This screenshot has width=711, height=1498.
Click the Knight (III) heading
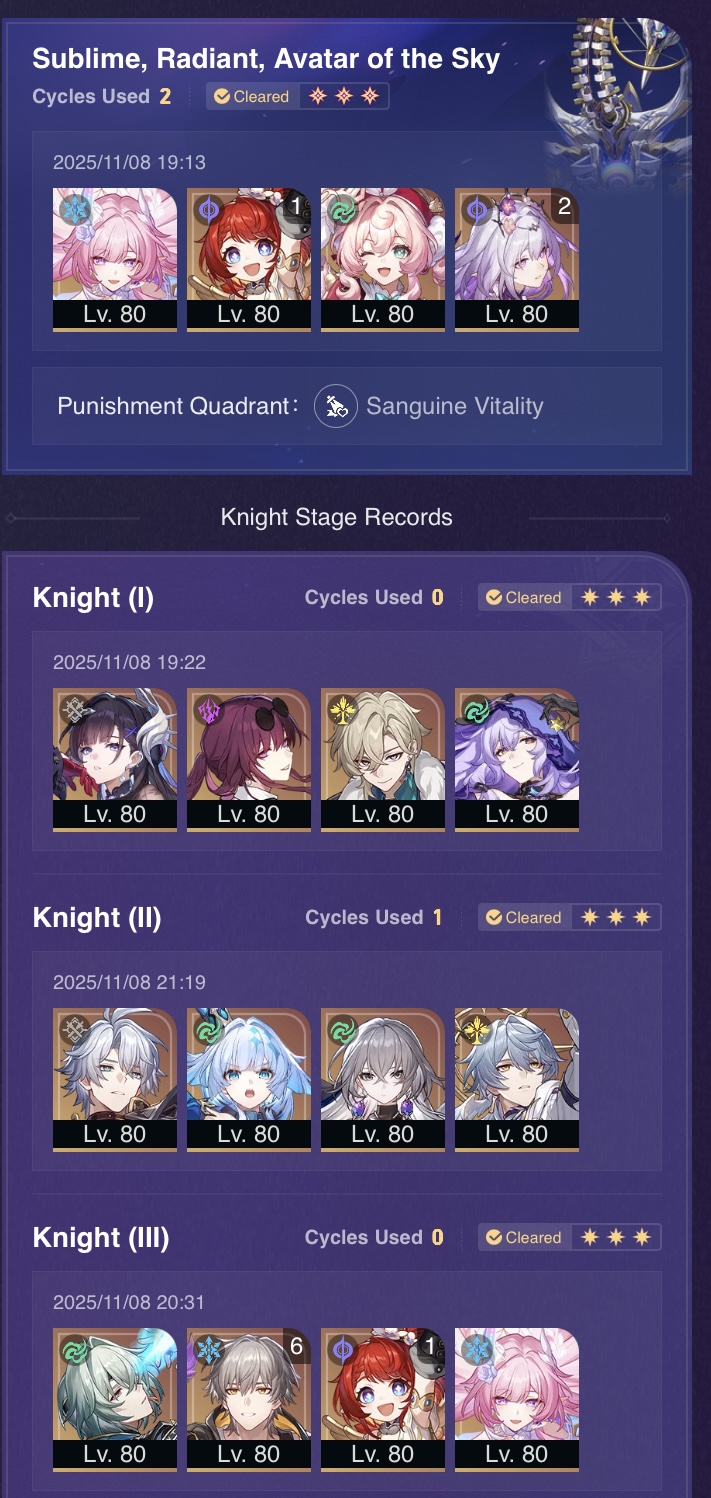click(101, 1238)
